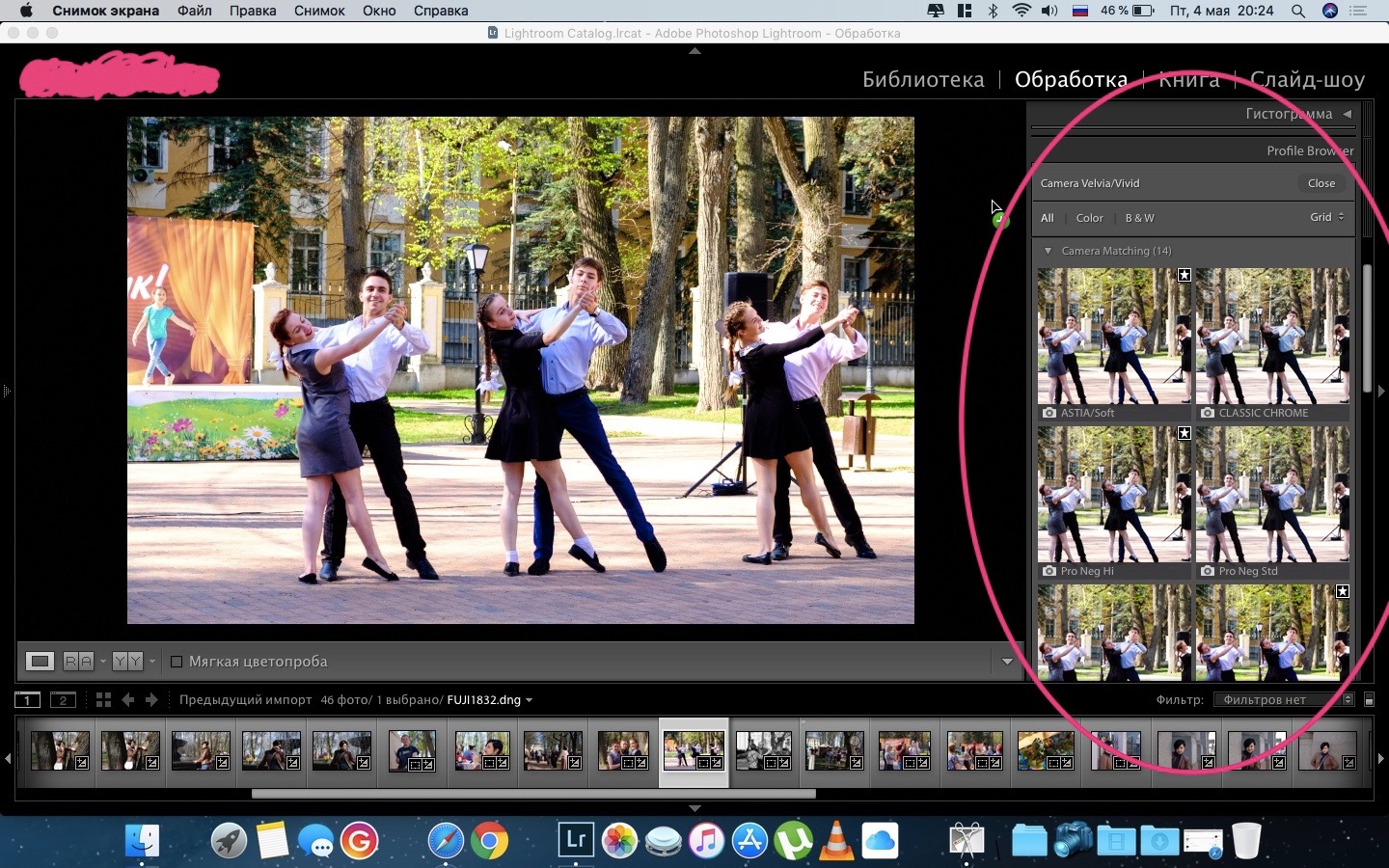Toggle favorite star on ASTIA/Soft profile
The height and width of the screenshot is (868, 1389).
click(1185, 275)
